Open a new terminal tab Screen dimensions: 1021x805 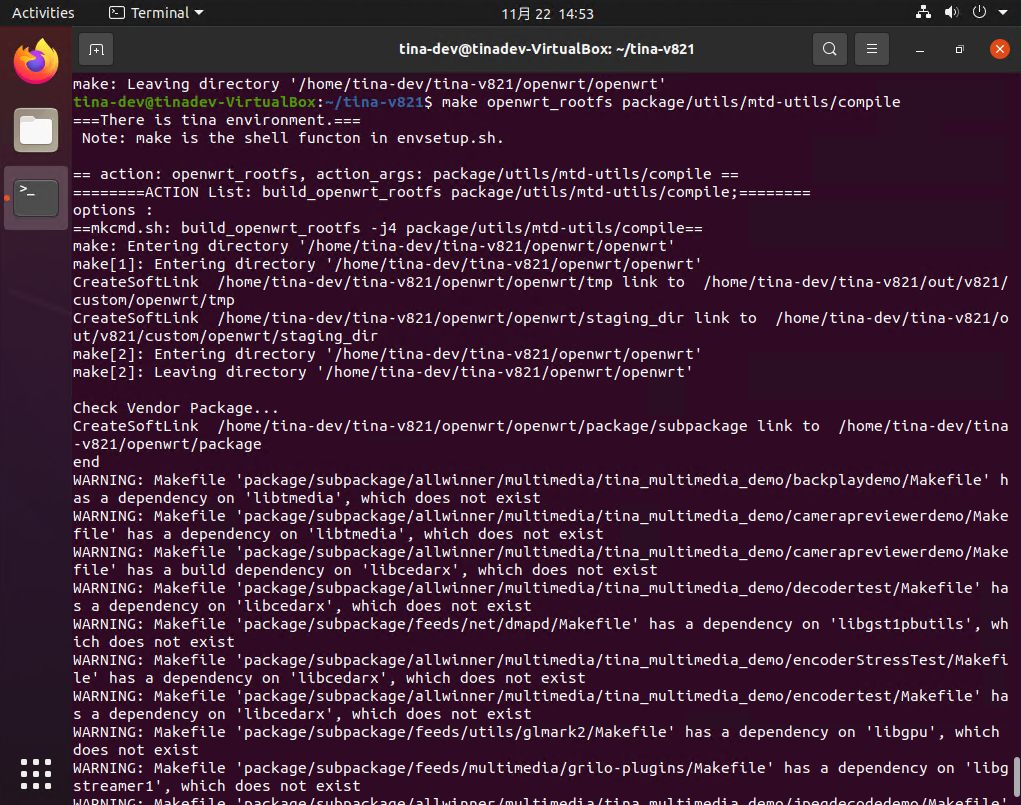(x=96, y=48)
